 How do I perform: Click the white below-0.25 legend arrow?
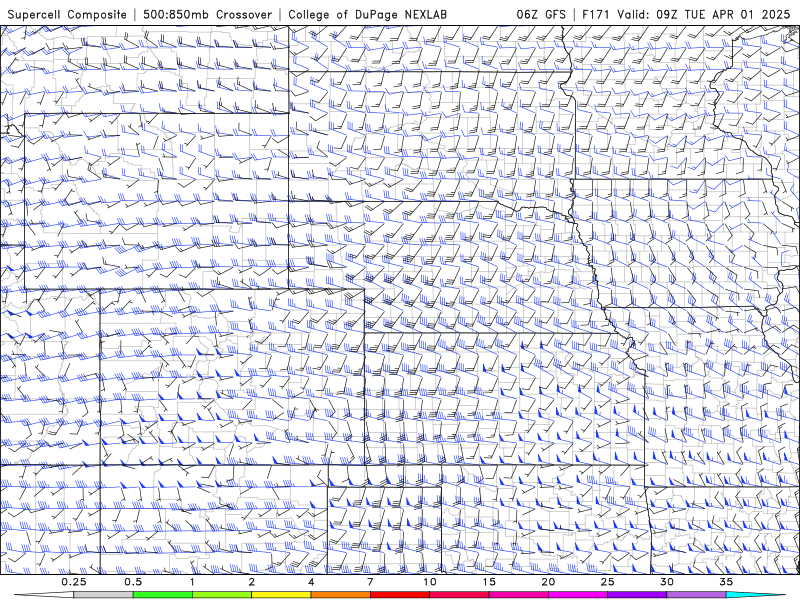click(44, 595)
